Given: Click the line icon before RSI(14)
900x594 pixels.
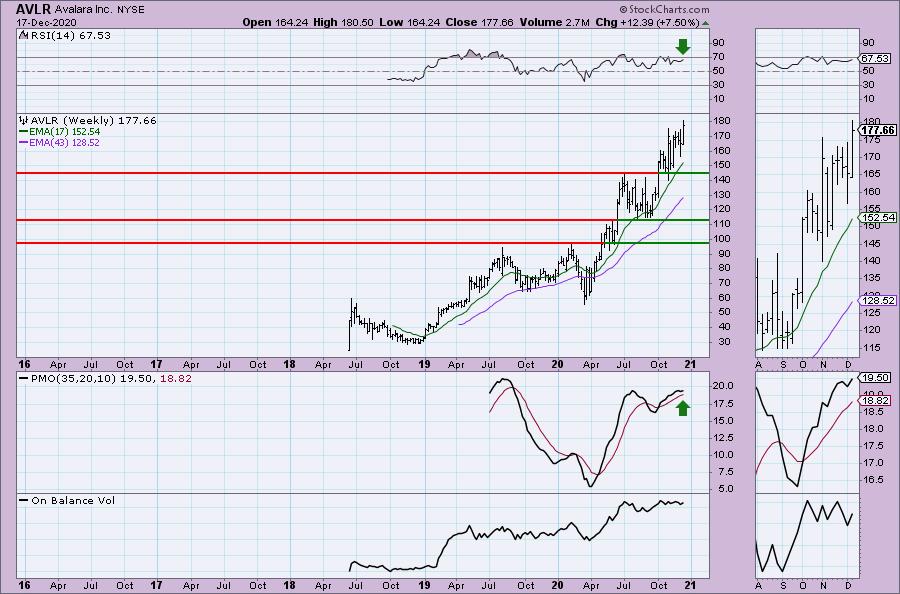Looking at the screenshot, I should (24, 35).
